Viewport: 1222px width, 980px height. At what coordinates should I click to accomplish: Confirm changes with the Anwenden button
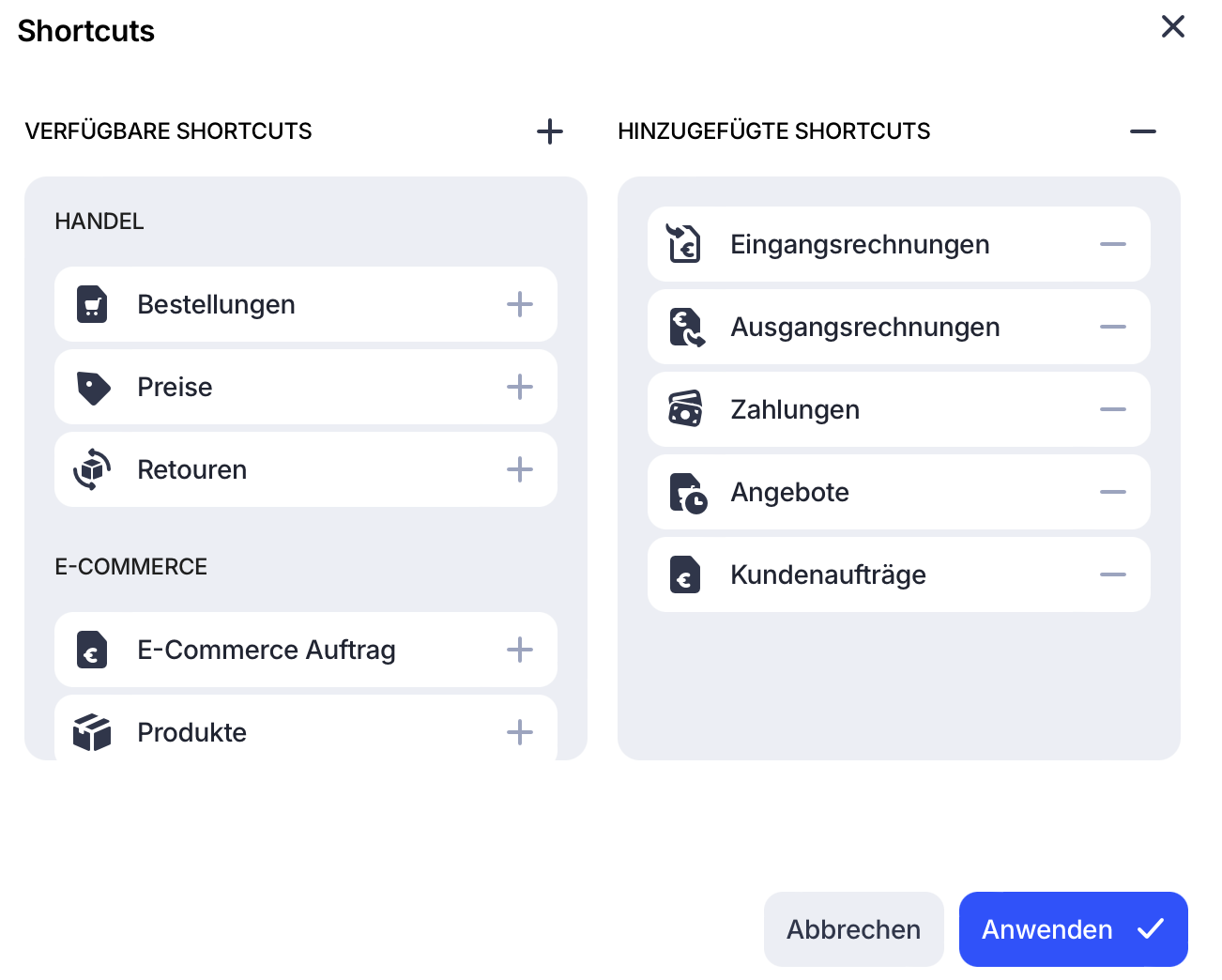pos(1073,929)
